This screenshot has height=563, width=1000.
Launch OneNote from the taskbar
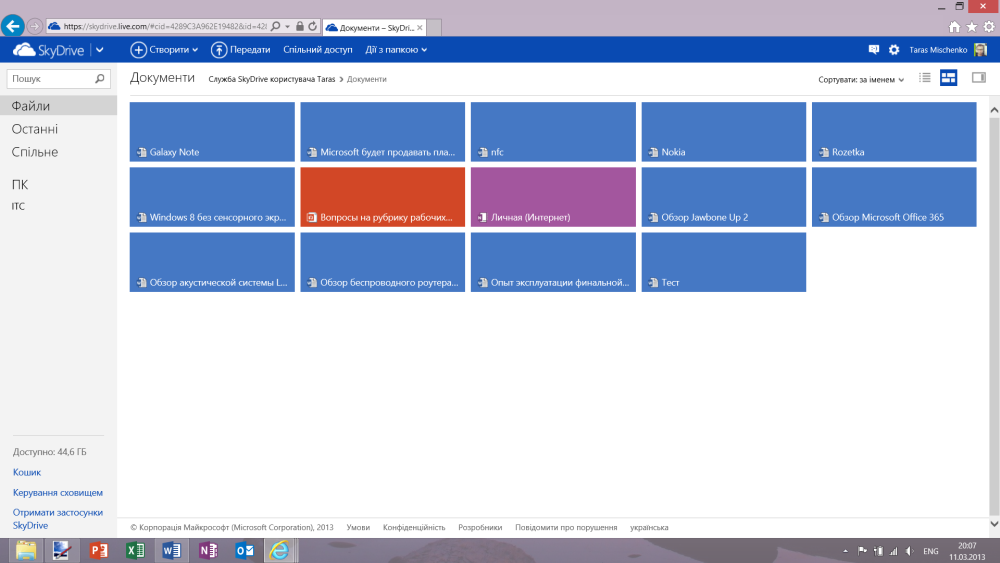click(x=208, y=550)
